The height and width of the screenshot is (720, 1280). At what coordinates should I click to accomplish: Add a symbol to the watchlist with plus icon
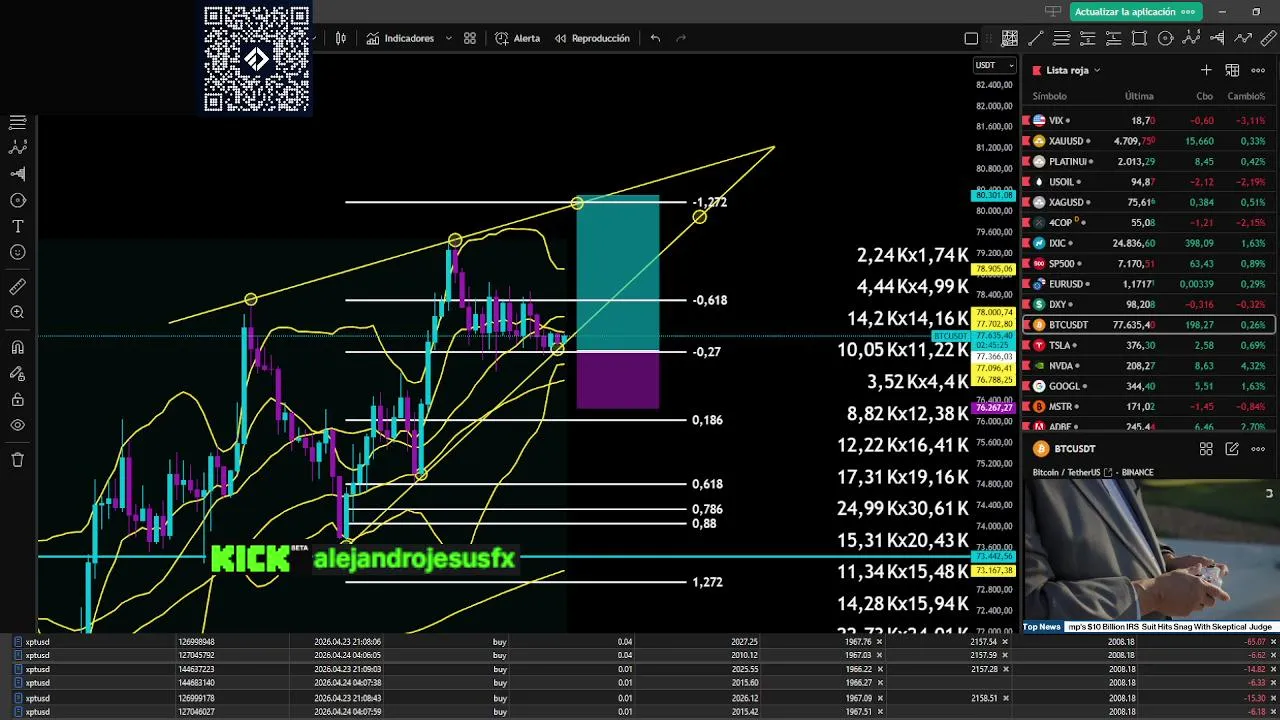point(1206,70)
